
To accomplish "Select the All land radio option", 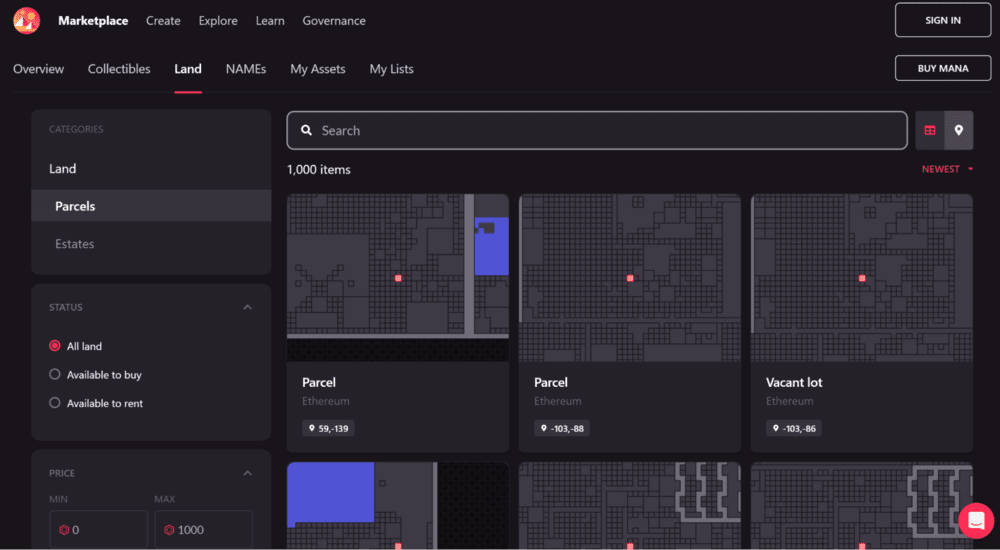I will pos(55,346).
